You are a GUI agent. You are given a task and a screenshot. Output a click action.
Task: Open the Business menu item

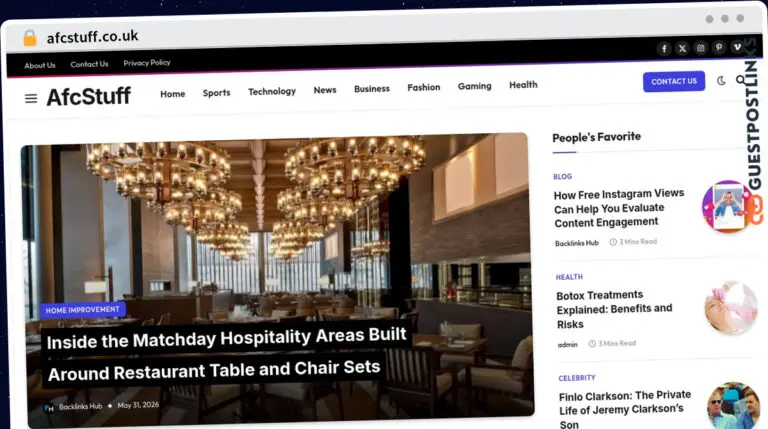(x=372, y=89)
